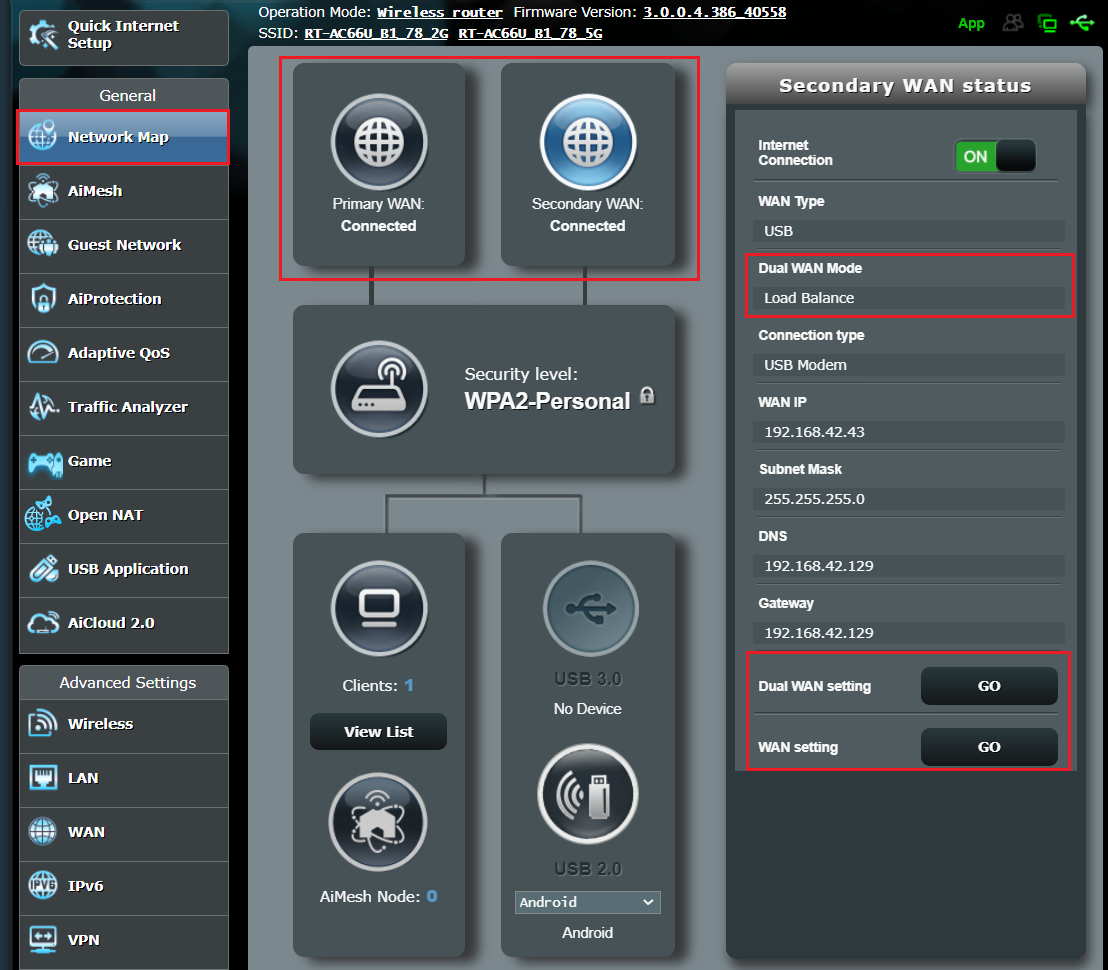Click the USB 3.0 port icon
Image resolution: width=1108 pixels, height=970 pixels.
coord(591,608)
